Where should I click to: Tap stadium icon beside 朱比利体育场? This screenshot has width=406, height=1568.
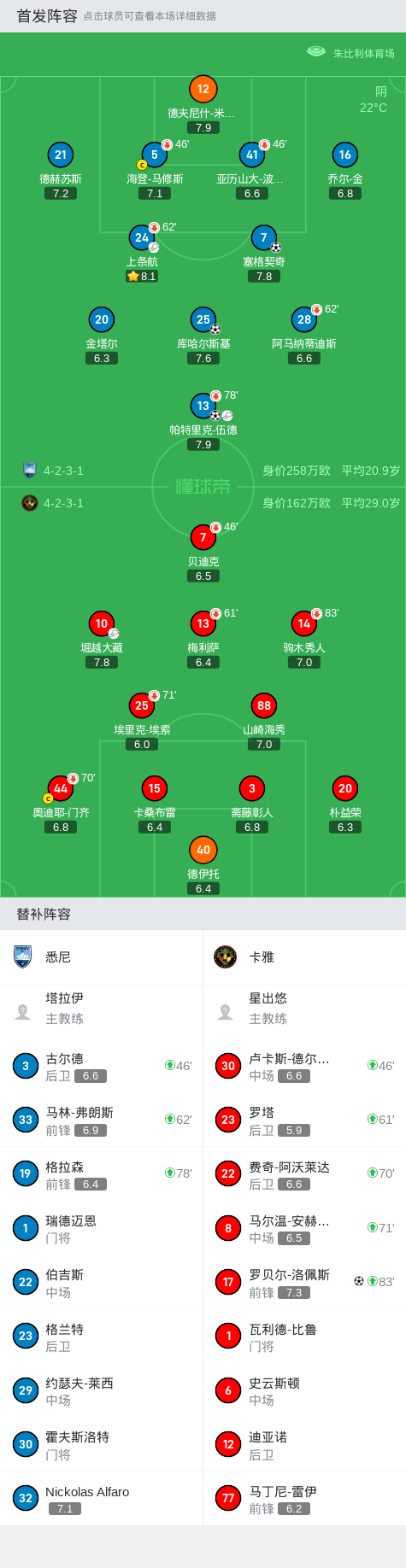[316, 52]
